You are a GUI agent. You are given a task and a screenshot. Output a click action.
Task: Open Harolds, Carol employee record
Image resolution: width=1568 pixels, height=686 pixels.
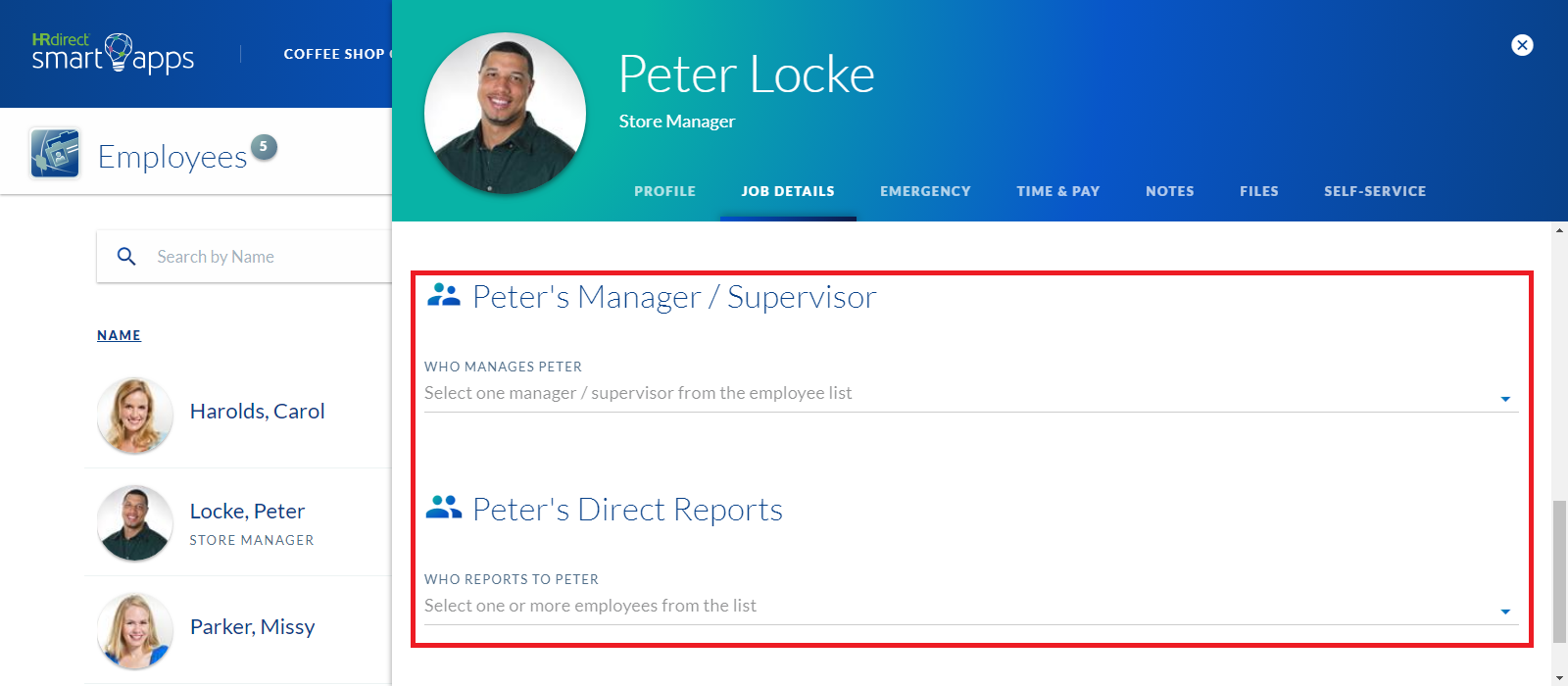click(258, 412)
